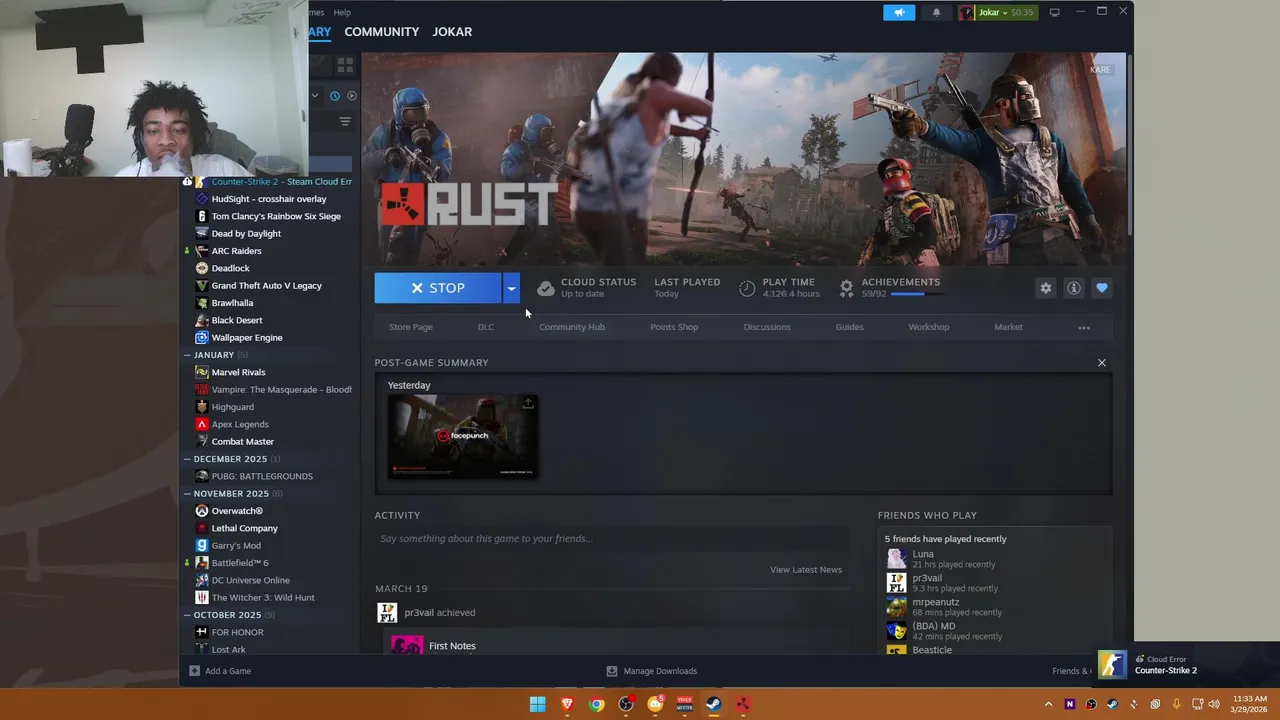Collapse the OCTOBER 2025 group
This screenshot has height=720, width=1280.
click(x=187, y=615)
